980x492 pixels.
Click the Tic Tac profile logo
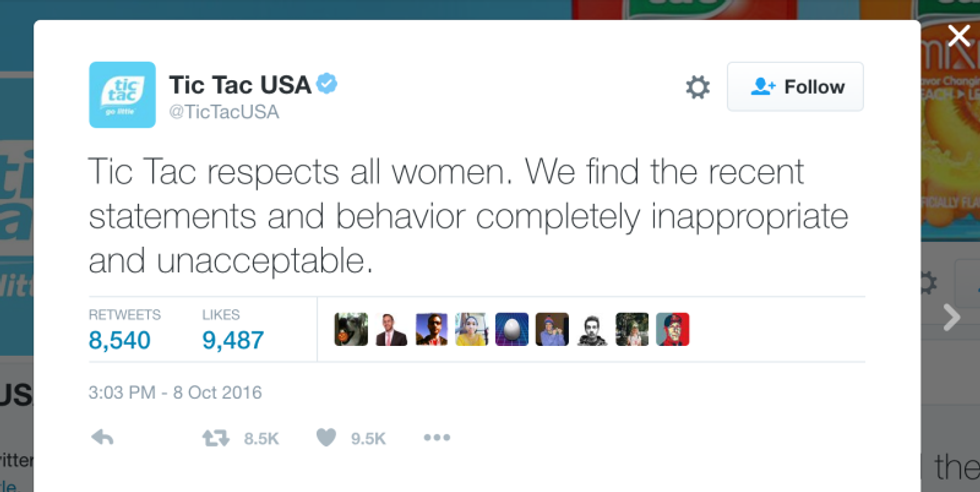click(x=122, y=95)
